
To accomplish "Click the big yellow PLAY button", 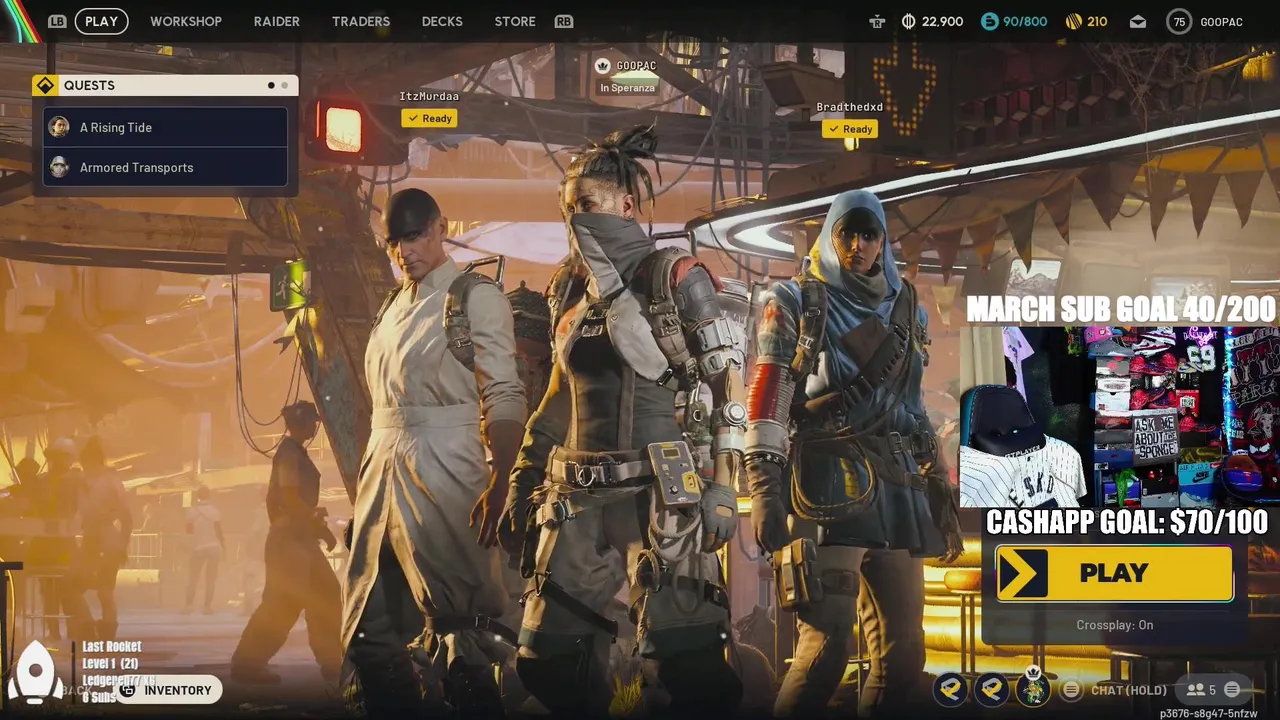I will [x=1114, y=573].
